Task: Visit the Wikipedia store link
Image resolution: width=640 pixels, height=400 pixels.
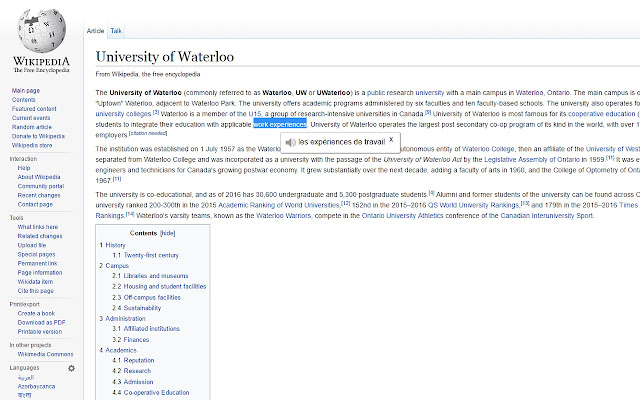Action: click(x=31, y=145)
